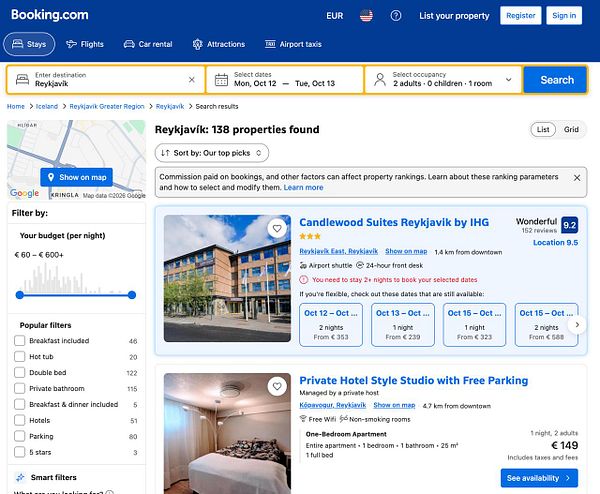Open Candlewood Suites Reykjavik by IHG title
This screenshot has width=600, height=494.
394,222
